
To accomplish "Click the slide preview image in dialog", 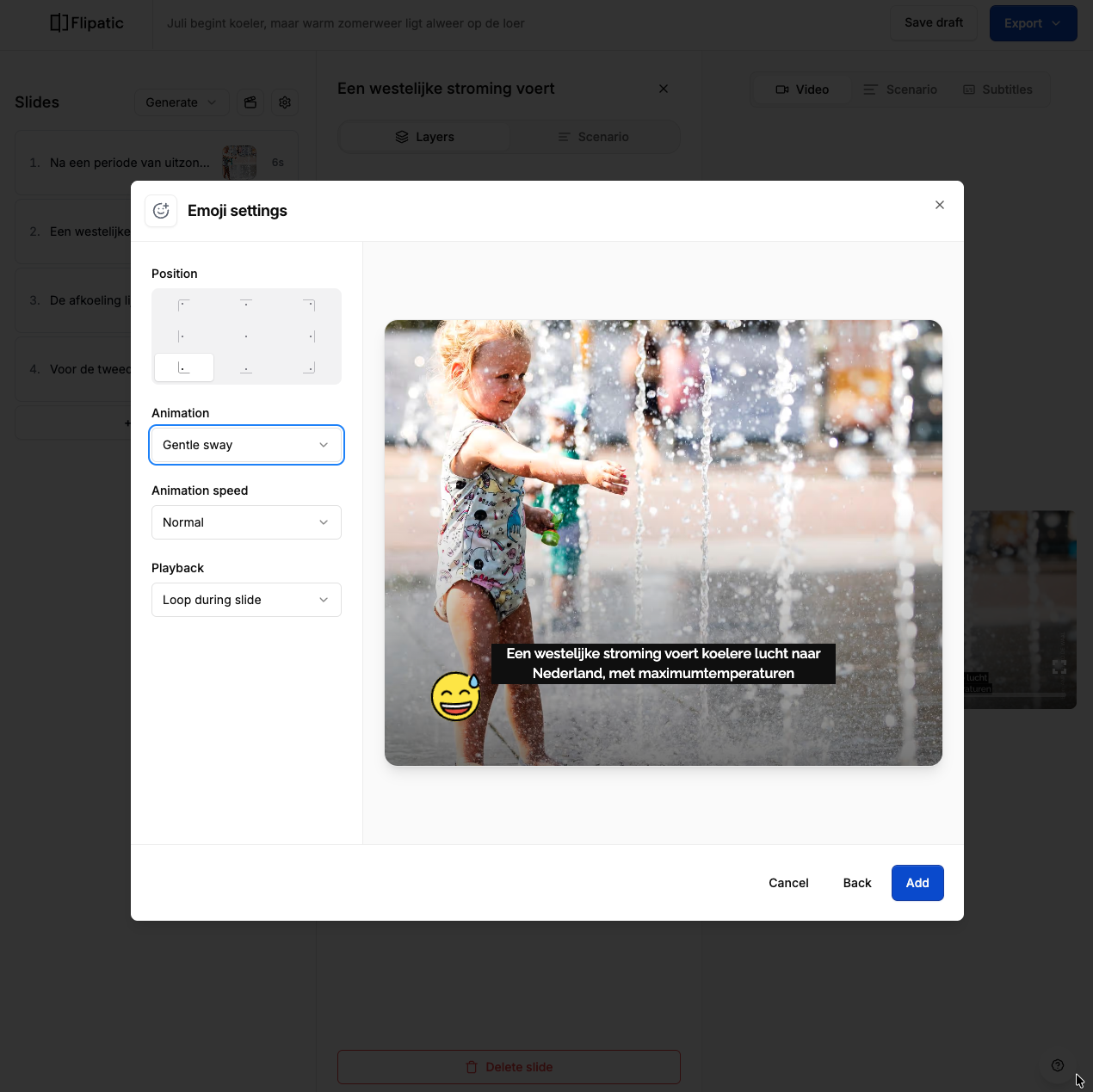I will [664, 543].
